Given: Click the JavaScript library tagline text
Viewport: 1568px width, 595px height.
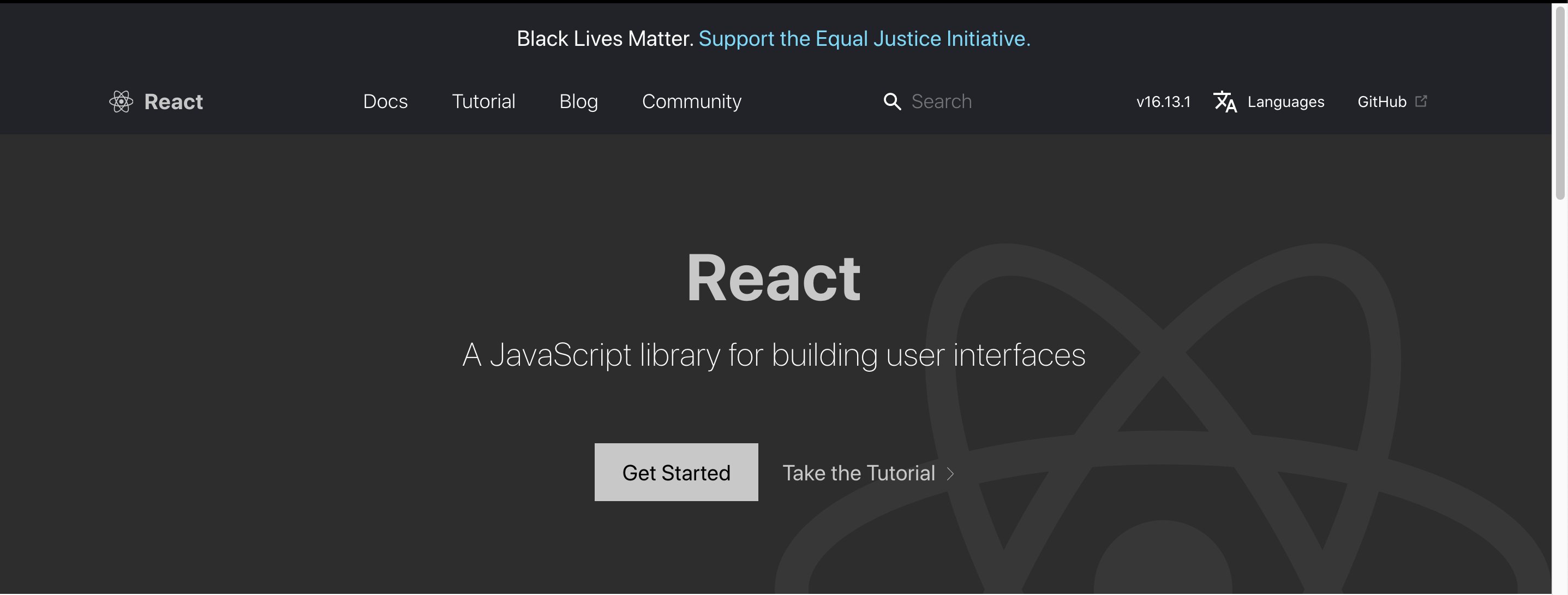Looking at the screenshot, I should tap(774, 356).
